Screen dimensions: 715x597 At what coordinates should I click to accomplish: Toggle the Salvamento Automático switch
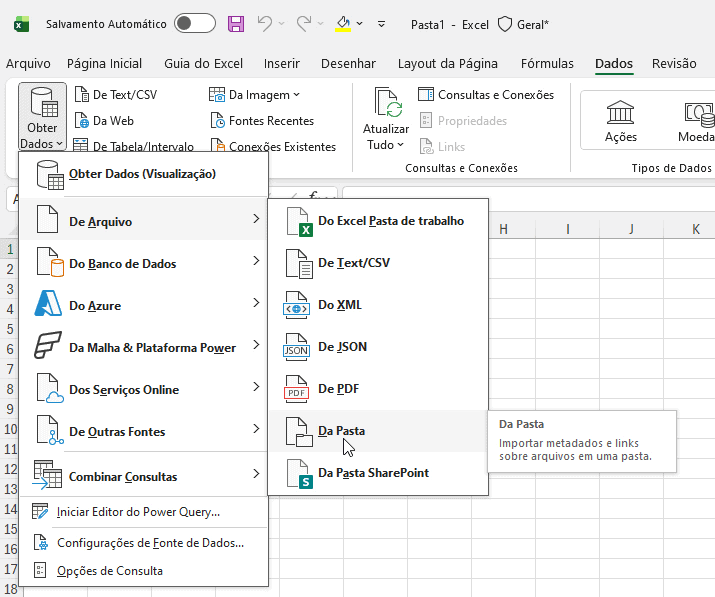pyautogui.click(x=194, y=23)
